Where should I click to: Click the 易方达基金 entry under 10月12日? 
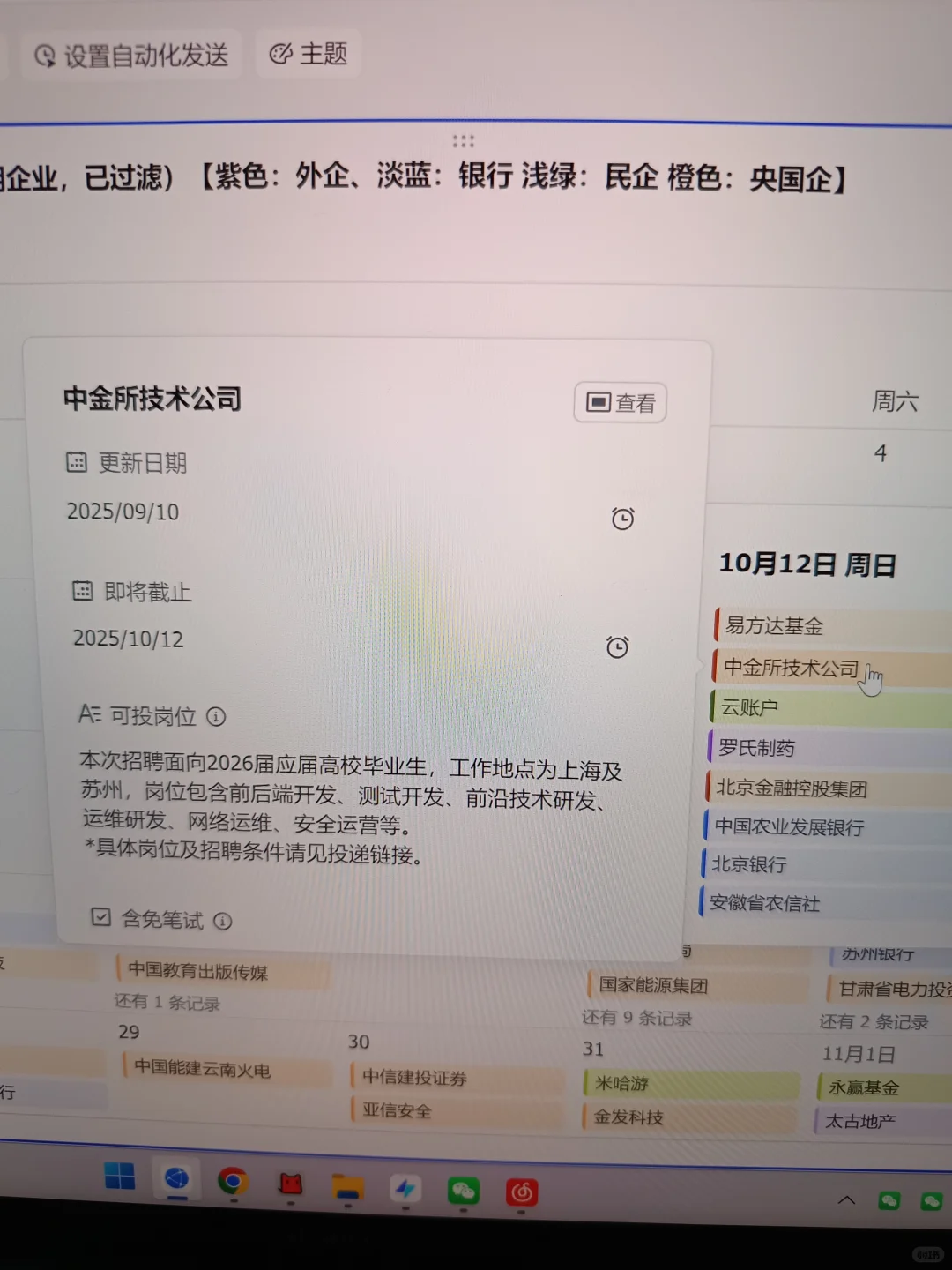tap(773, 625)
